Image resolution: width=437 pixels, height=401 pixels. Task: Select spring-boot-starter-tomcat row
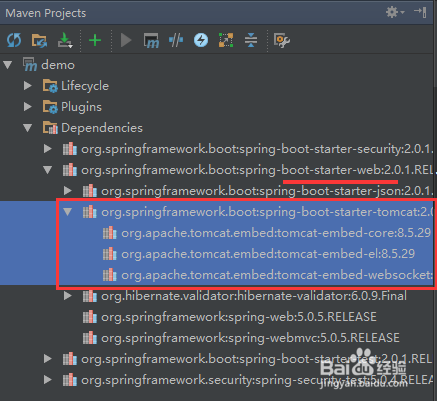[218, 212]
